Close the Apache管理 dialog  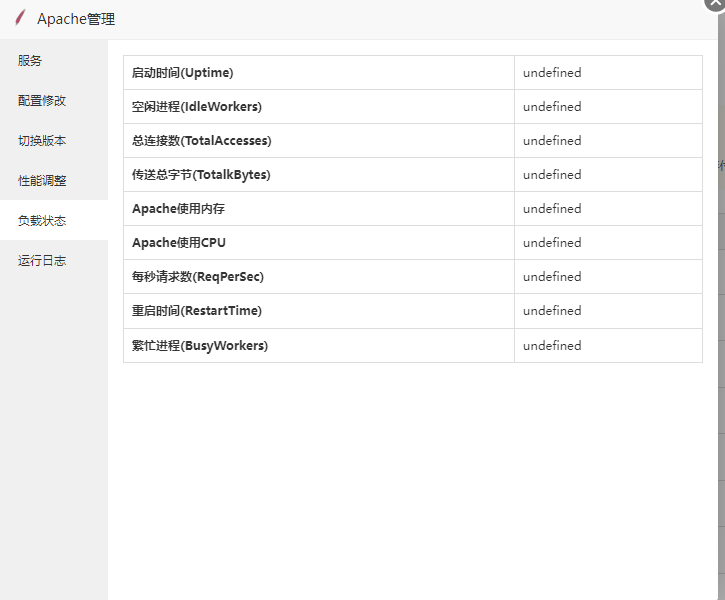click(x=714, y=3)
